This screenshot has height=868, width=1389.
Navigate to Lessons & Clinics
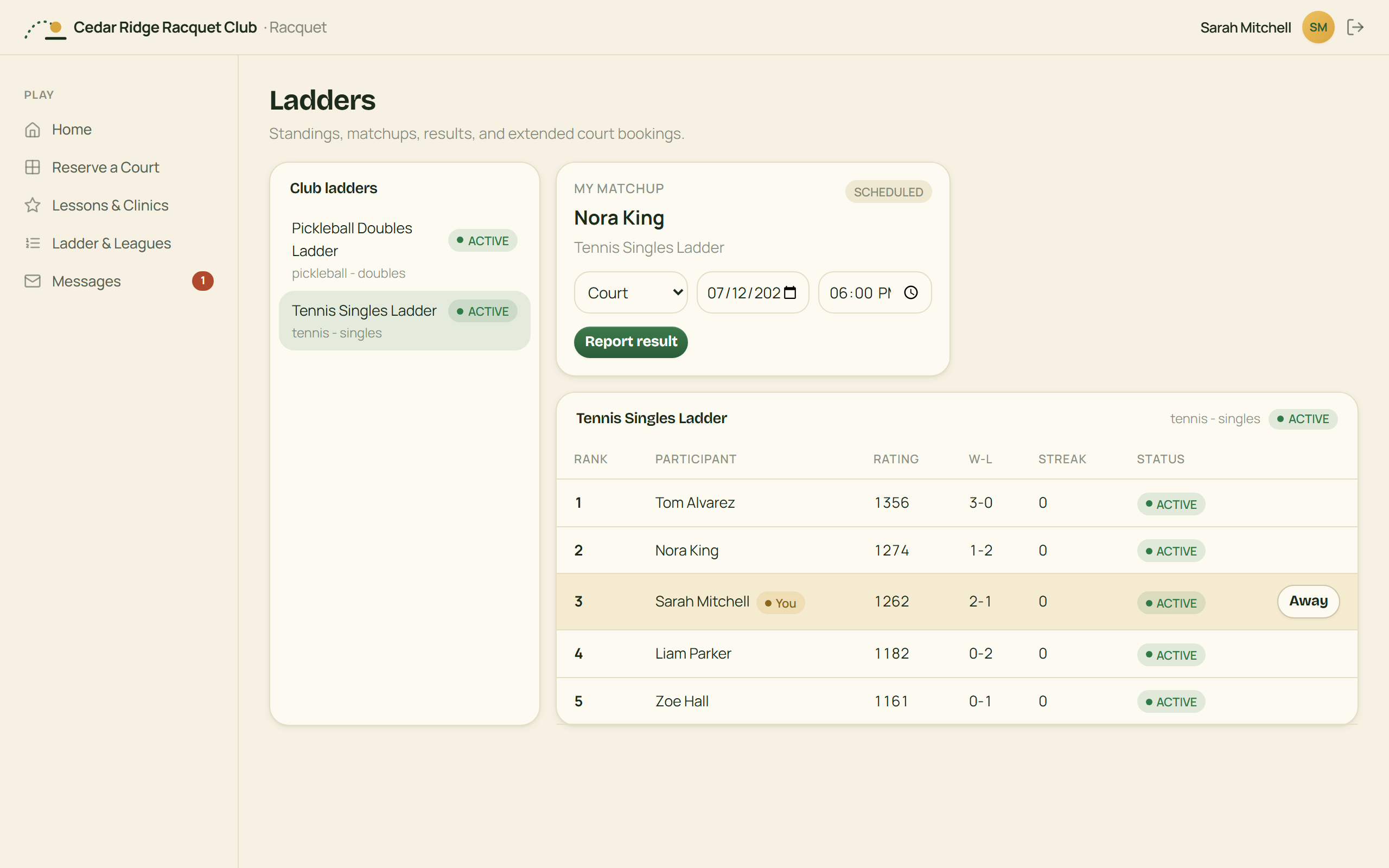tap(119, 205)
